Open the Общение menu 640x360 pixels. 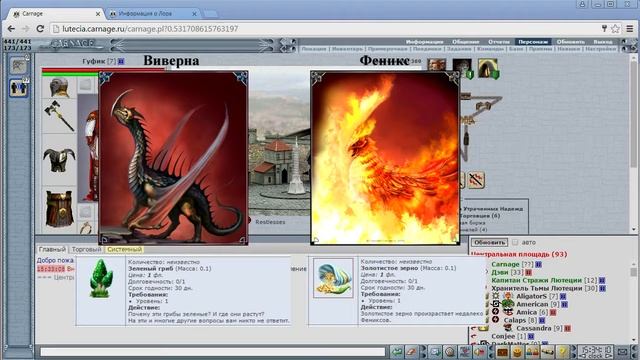[466, 42]
